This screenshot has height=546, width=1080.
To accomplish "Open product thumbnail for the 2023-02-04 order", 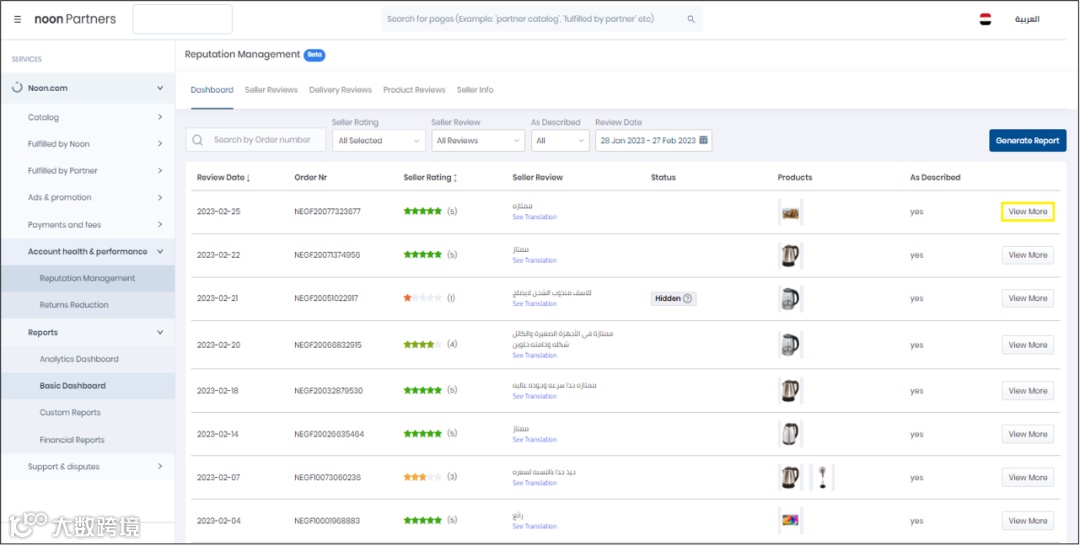I will (x=790, y=520).
